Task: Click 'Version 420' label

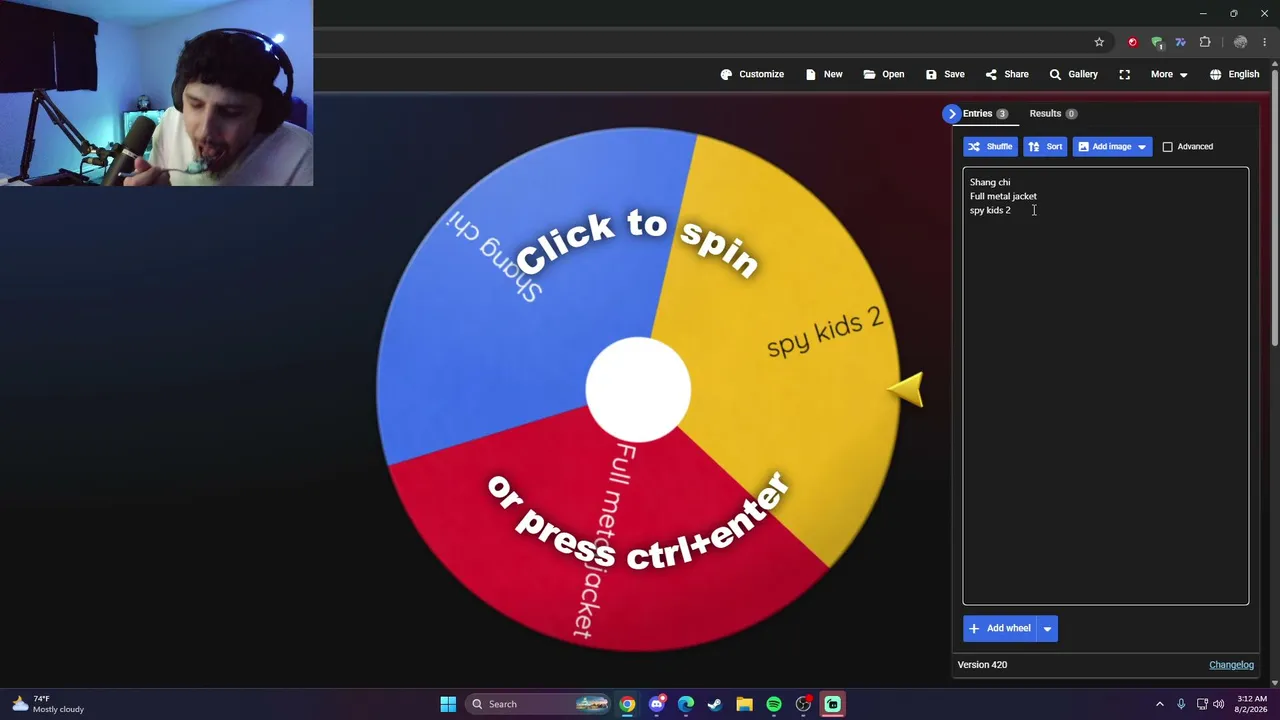Action: [x=982, y=665]
